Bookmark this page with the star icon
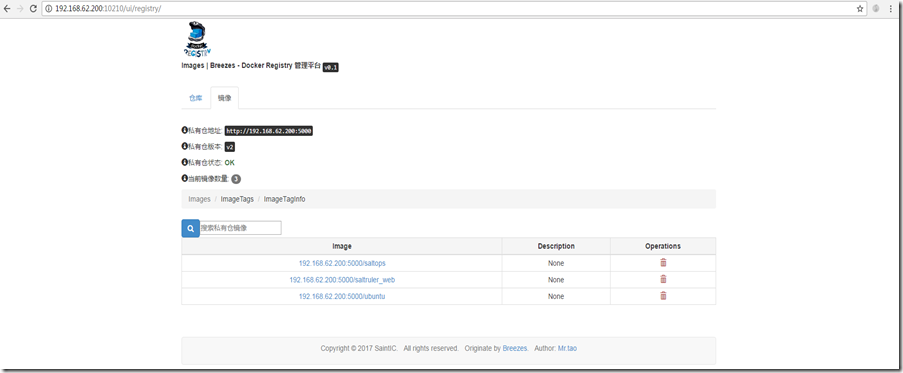 tap(860, 9)
